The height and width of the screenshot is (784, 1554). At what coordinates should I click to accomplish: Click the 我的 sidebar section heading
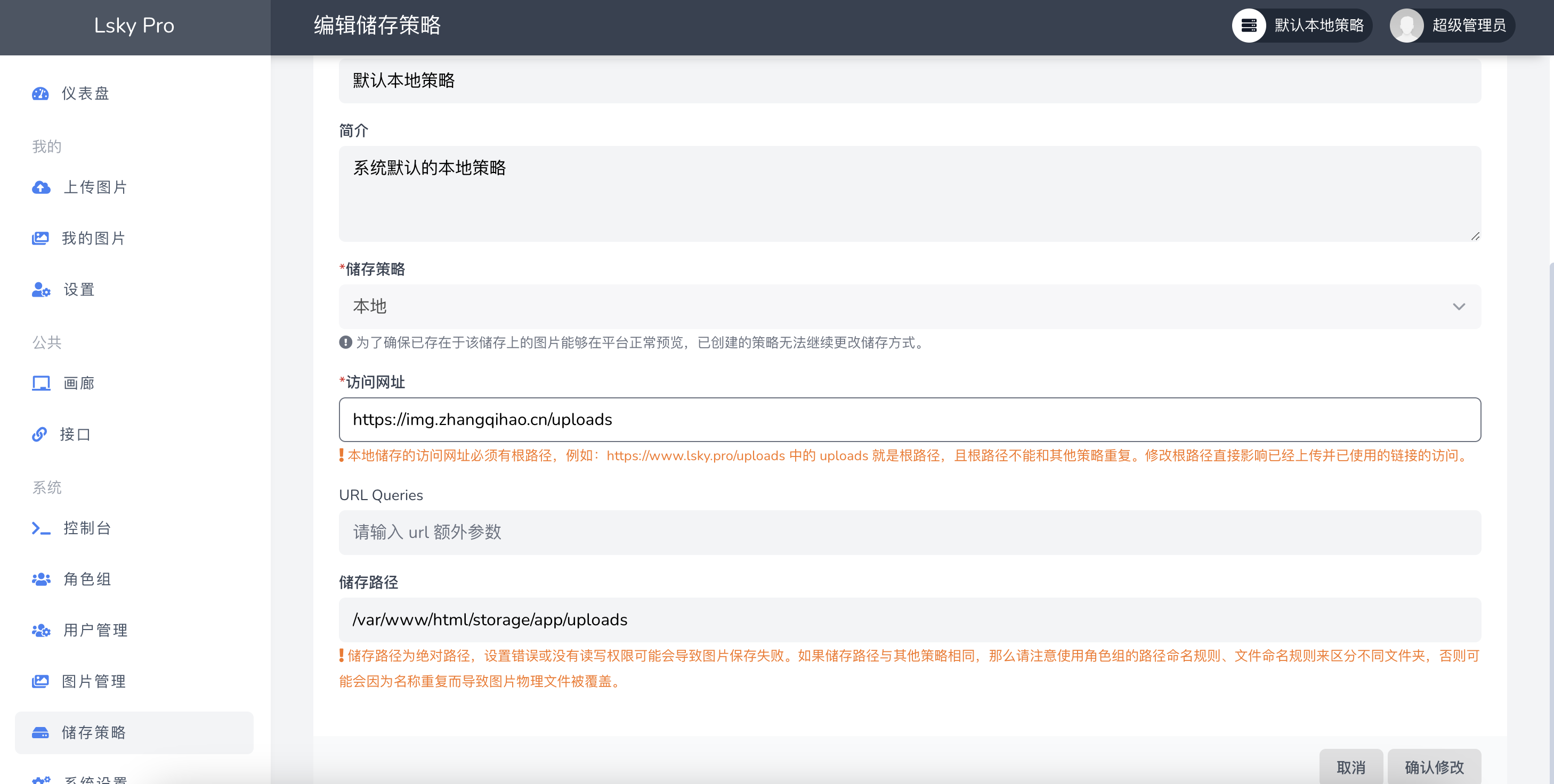click(46, 146)
